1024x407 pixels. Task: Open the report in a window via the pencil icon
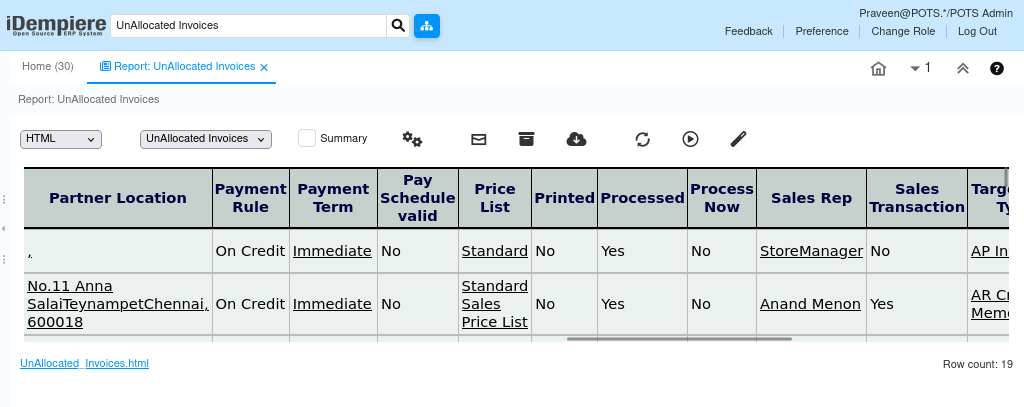[x=738, y=139]
